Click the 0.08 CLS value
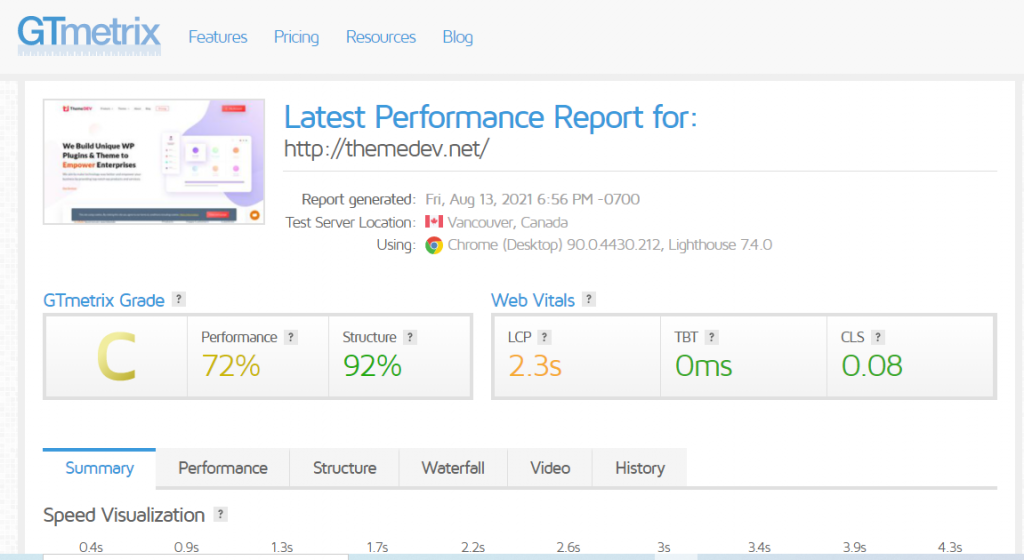The width and height of the screenshot is (1024, 560). tap(872, 366)
